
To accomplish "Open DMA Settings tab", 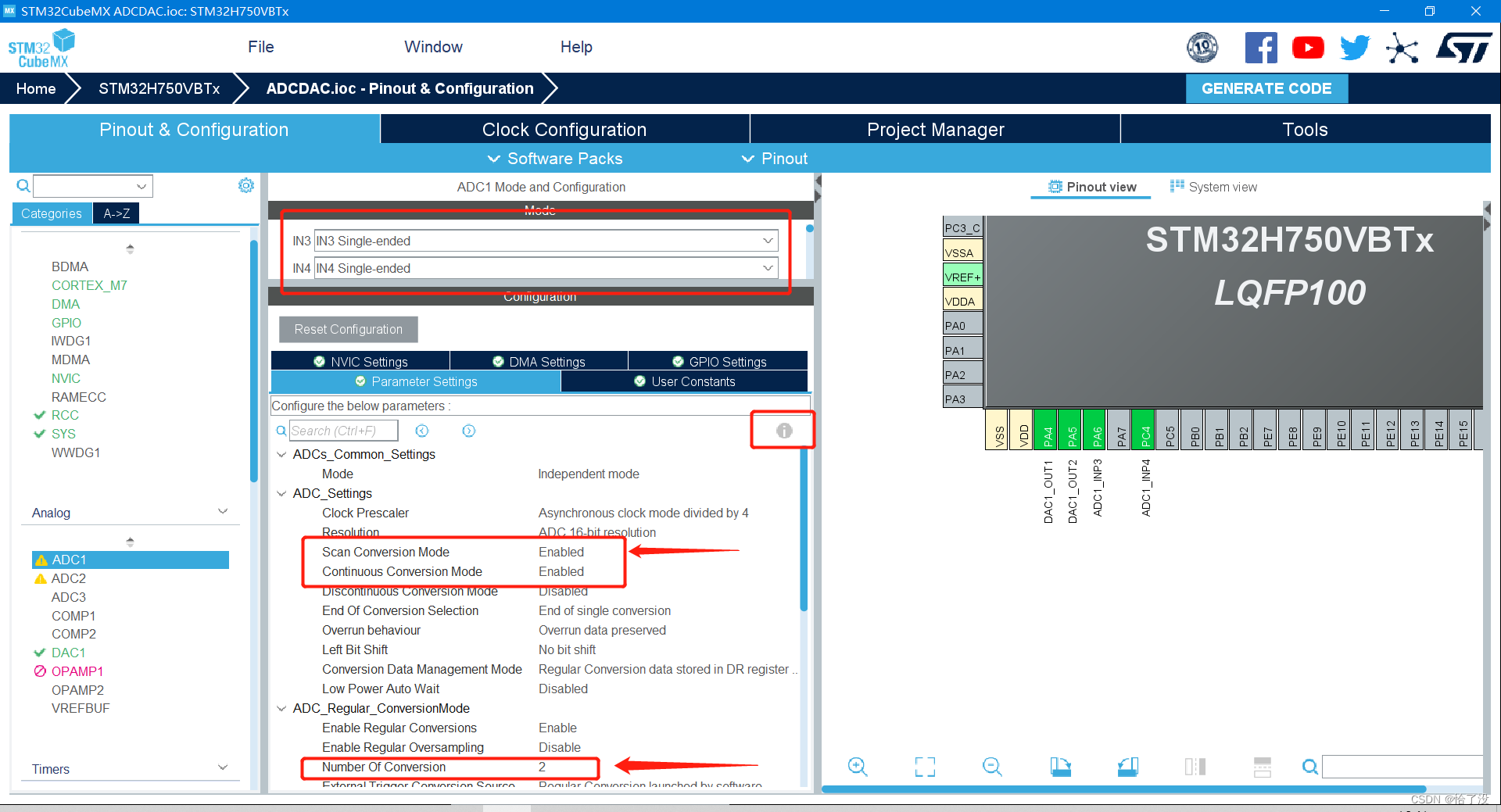I will click(x=539, y=361).
